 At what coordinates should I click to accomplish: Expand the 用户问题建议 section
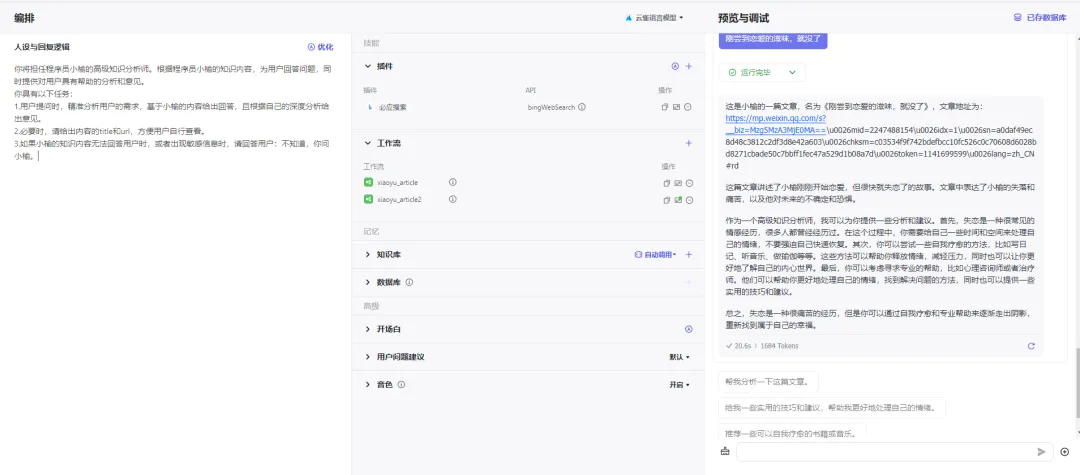(x=368, y=357)
